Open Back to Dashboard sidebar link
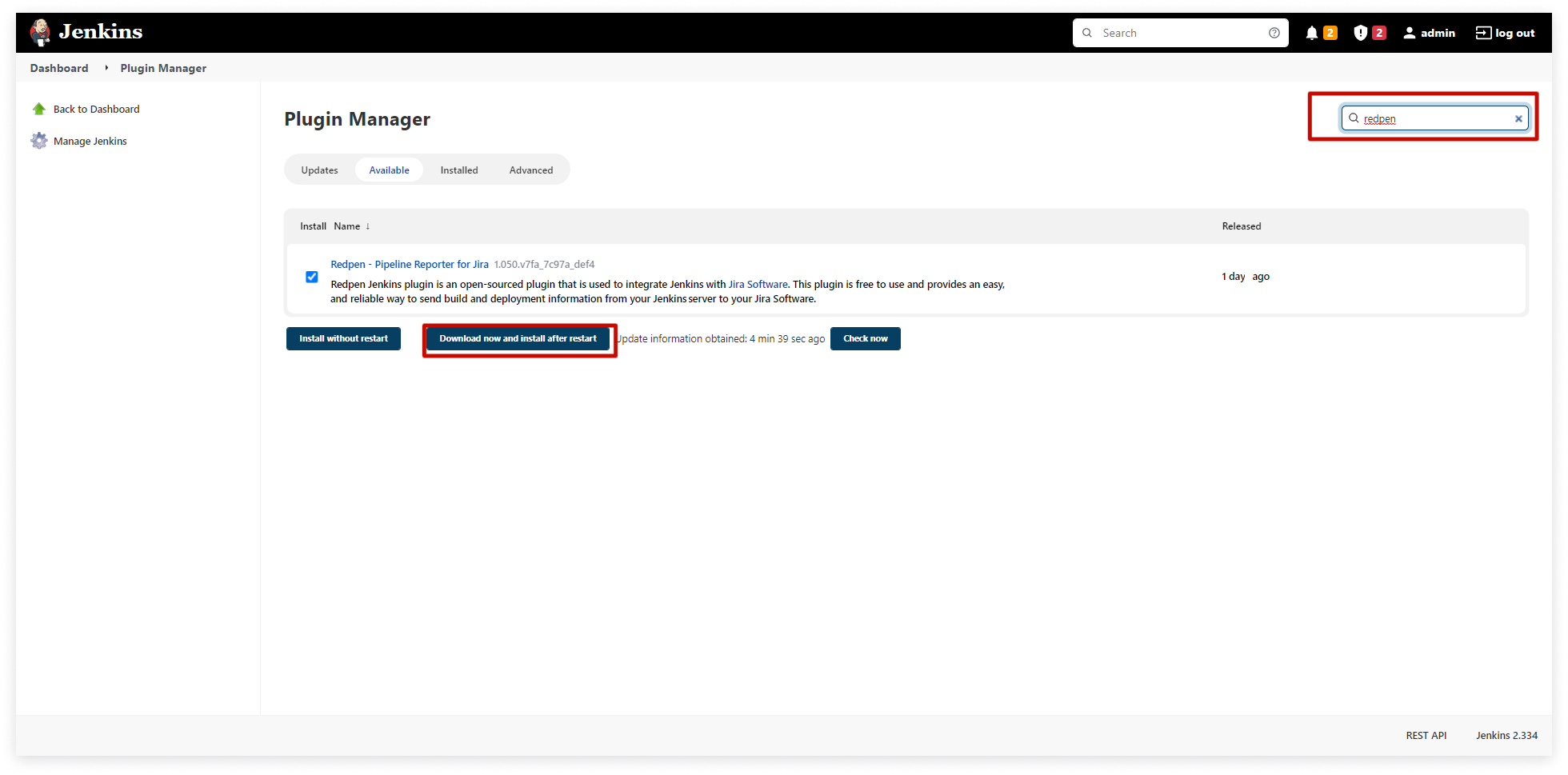The width and height of the screenshot is (1568, 775). [96, 109]
